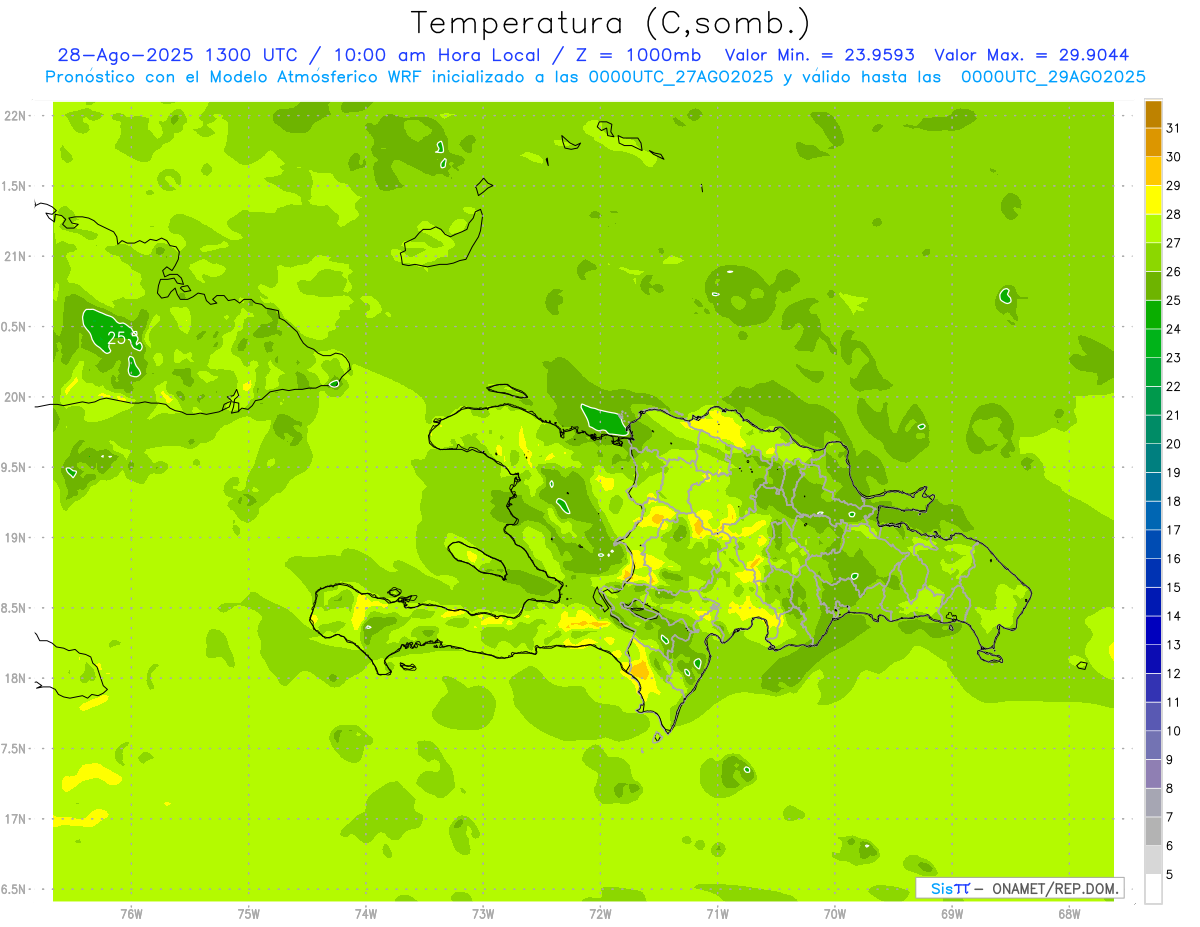Click the "17N" latitude axis label
Image resolution: width=1200 pixels, height=927 pixels.
(15, 820)
